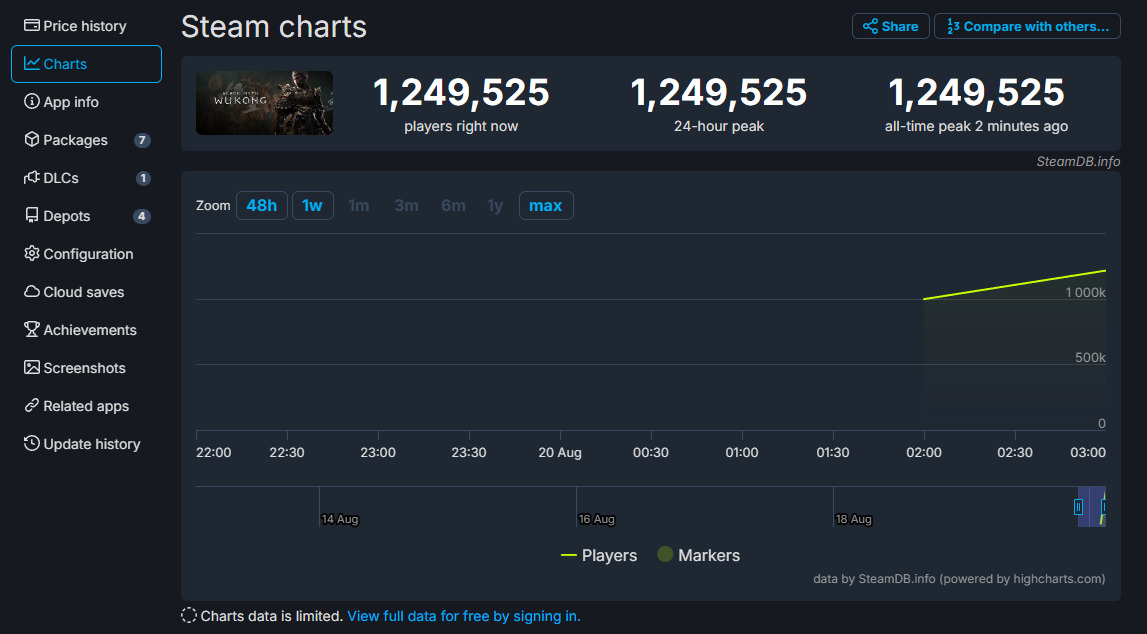
Task: Click the Black Myth Wukong game thumbnail
Action: 264,102
